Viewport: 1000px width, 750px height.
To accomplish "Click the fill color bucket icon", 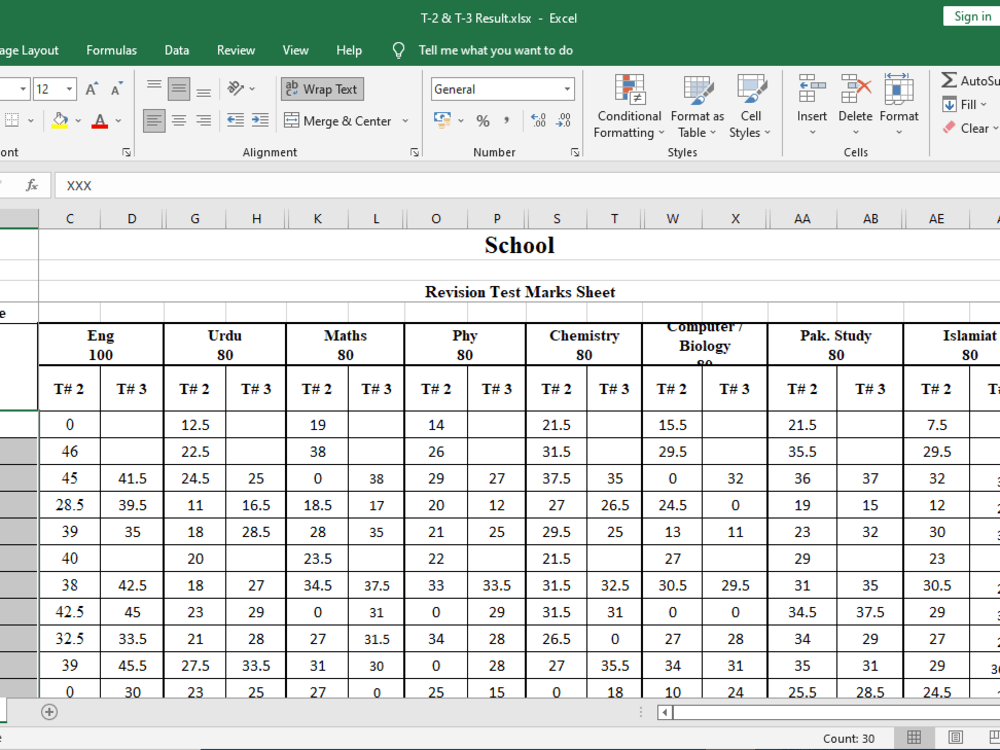I will tap(60, 120).
